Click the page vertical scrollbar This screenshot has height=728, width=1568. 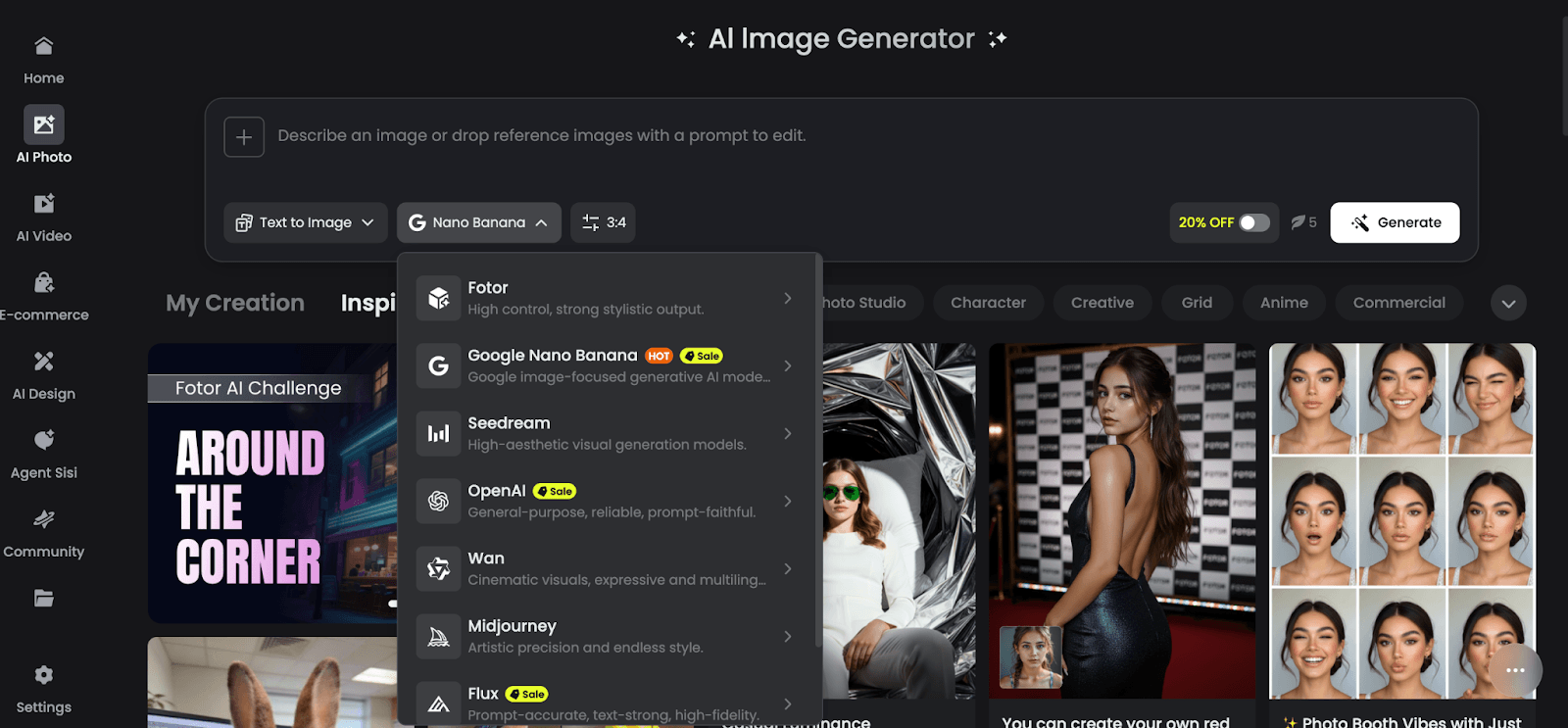(x=1563, y=73)
